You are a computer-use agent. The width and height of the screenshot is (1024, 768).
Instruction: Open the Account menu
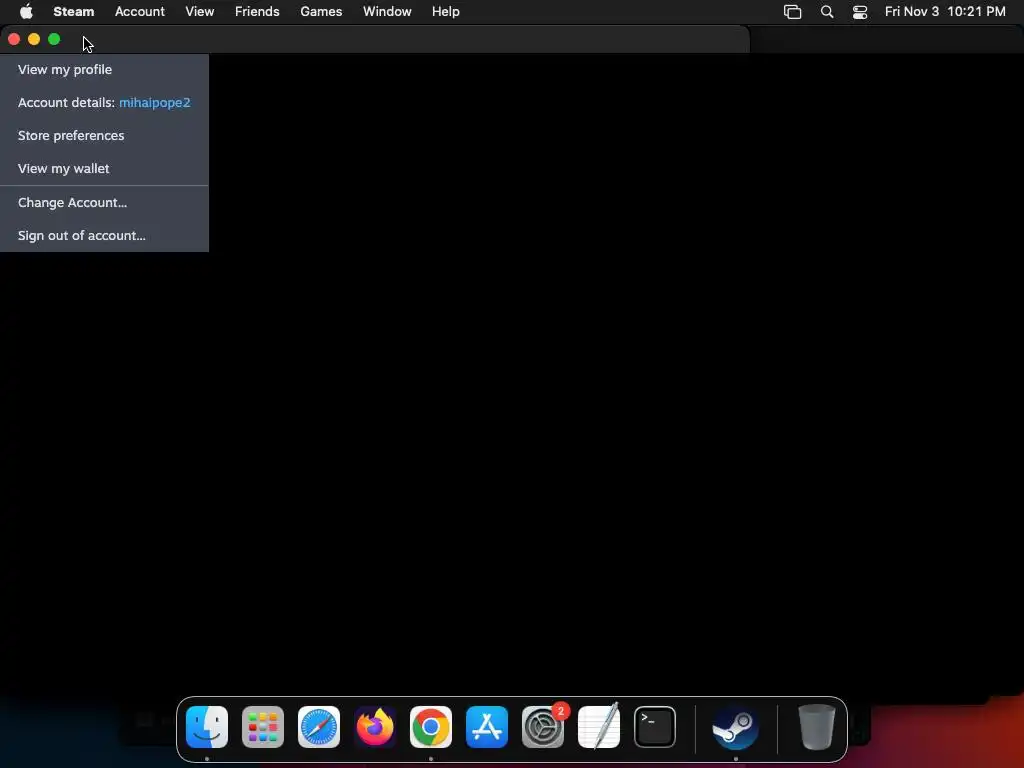[140, 12]
